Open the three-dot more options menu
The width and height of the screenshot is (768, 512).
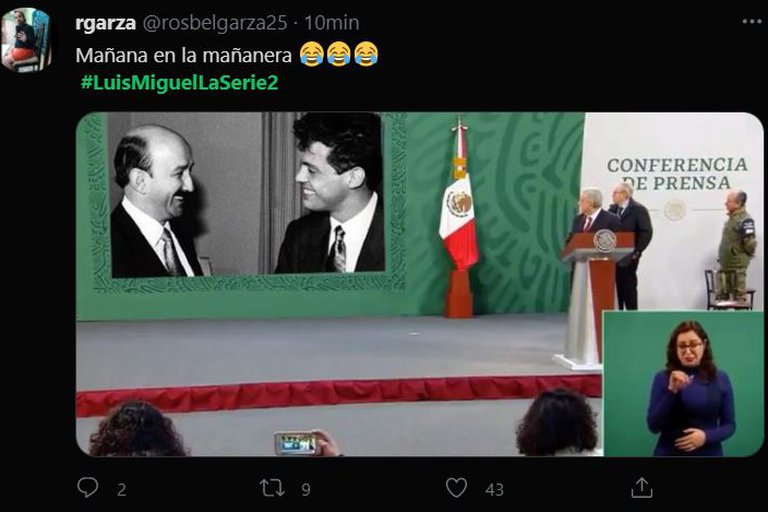[751, 22]
